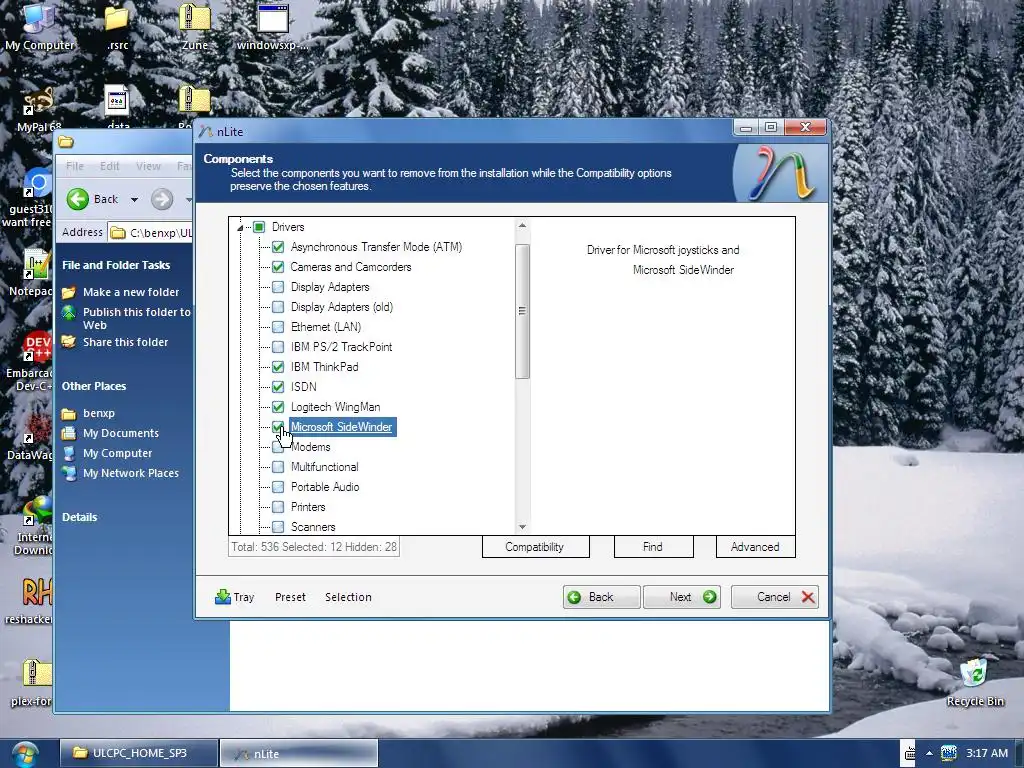Open the Recycle Bin
Image resolution: width=1024 pixels, height=768 pixels.
tap(974, 683)
